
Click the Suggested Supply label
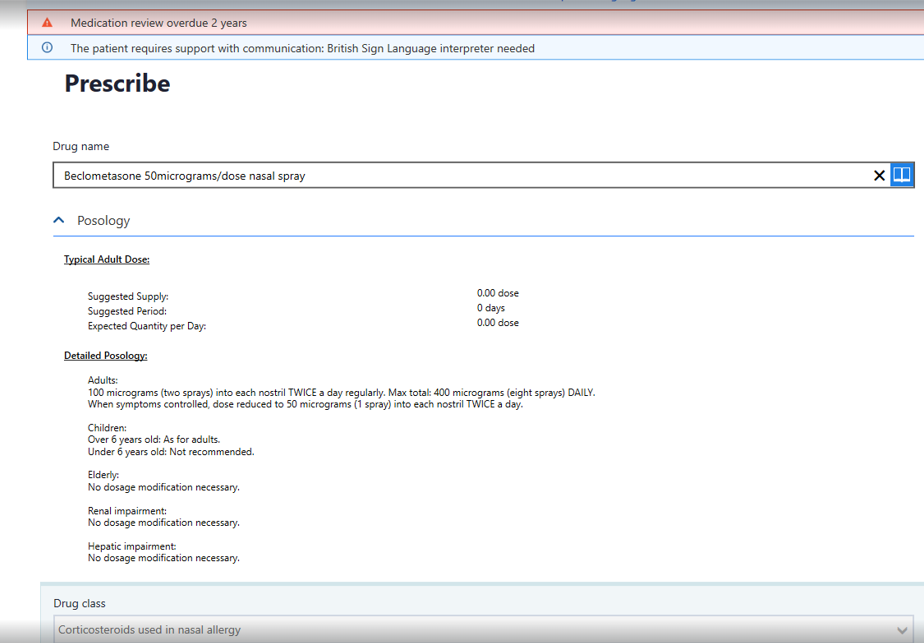tap(128, 296)
